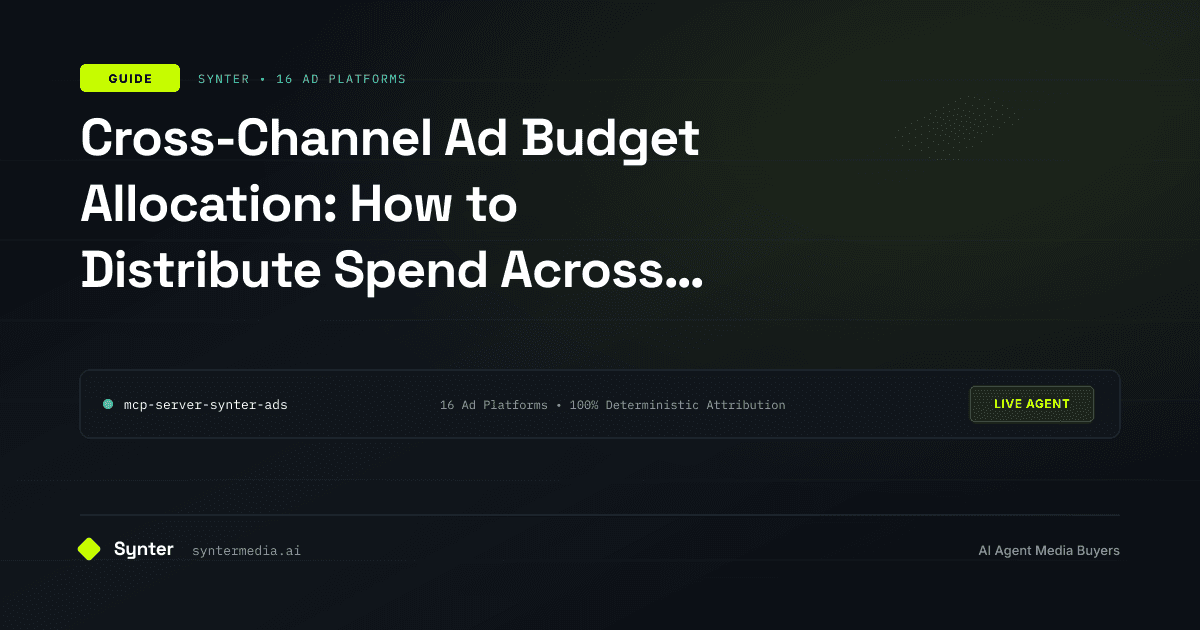1200x630 pixels.
Task: Click the "SYNTER • 16 AD PLATFORMS" label
Action: [301, 78]
